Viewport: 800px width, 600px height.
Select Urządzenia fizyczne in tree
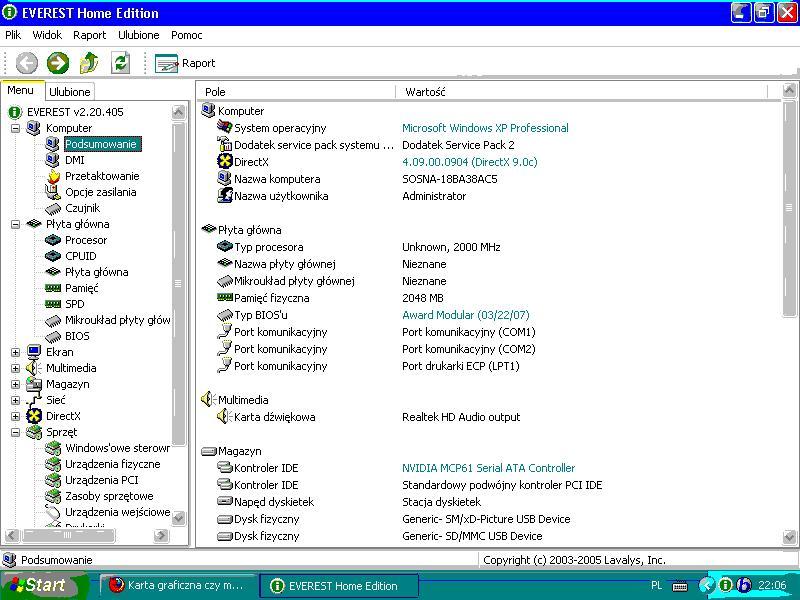(113, 464)
